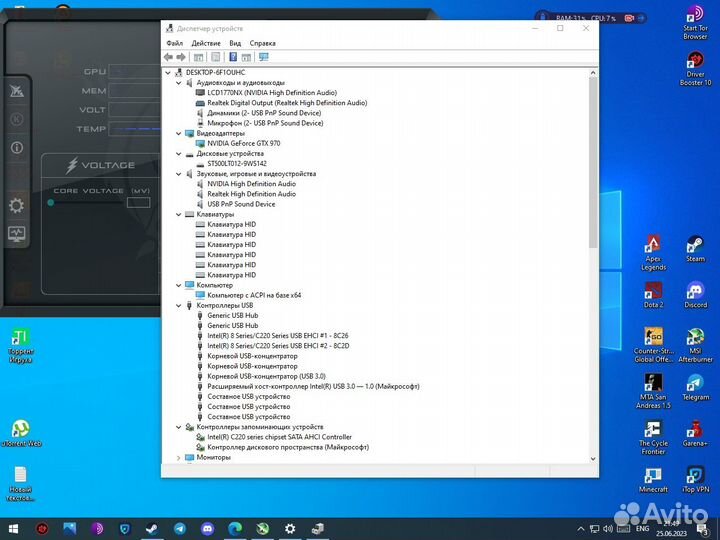720x540 pixels.
Task: Toggle the action pane toolbar icon
Action: coord(247,57)
